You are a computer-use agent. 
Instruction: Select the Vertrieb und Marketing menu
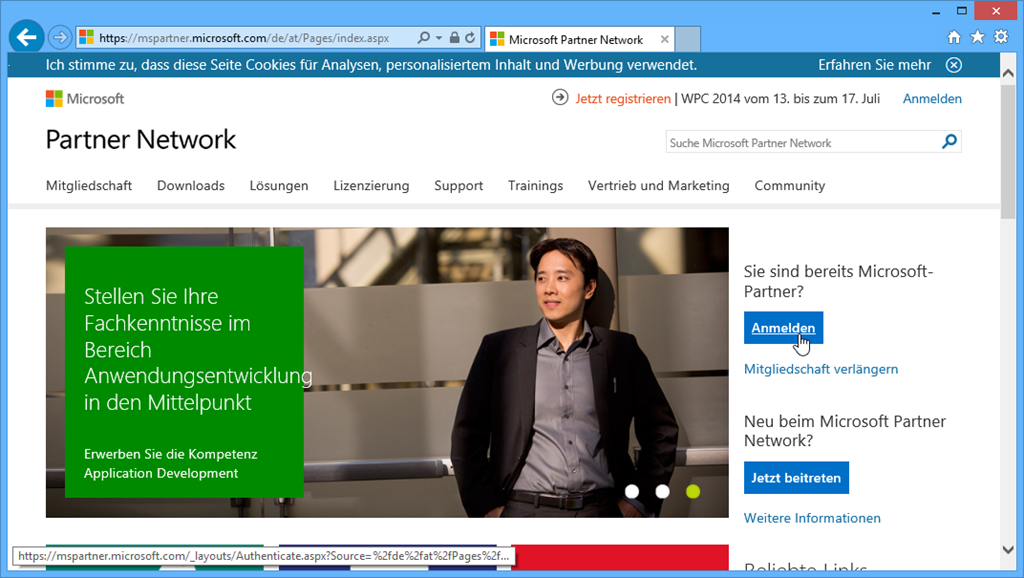[658, 186]
